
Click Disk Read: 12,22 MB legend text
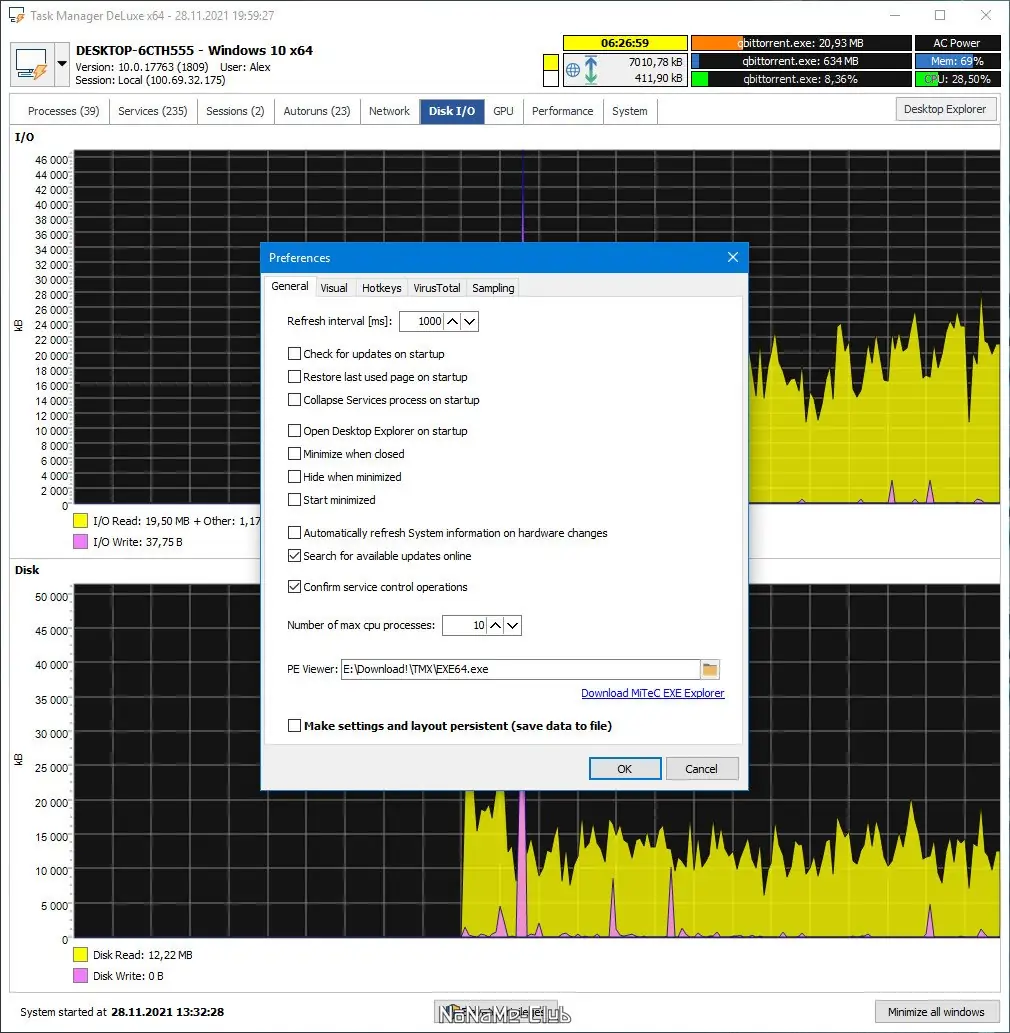click(x=142, y=955)
